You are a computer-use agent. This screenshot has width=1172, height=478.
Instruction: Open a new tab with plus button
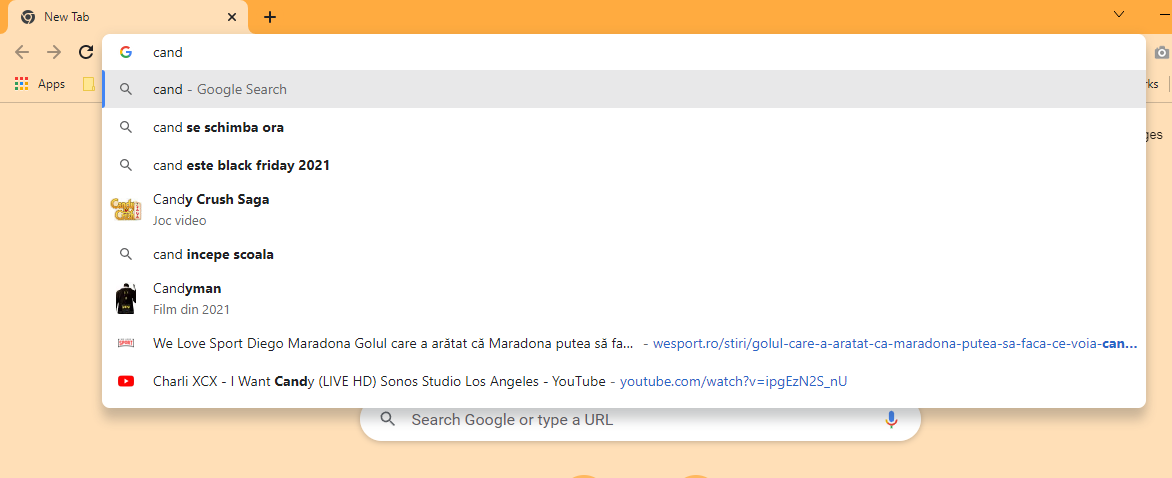[270, 17]
